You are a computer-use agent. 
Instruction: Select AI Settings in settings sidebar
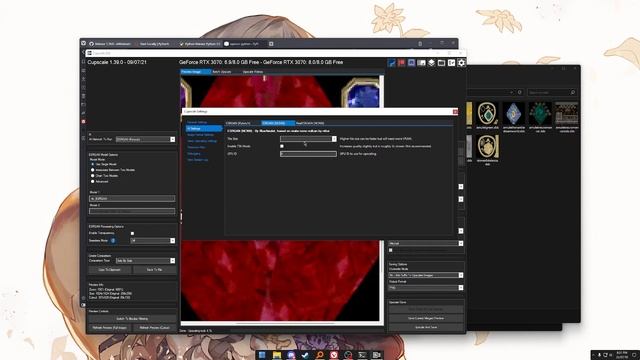pos(204,129)
